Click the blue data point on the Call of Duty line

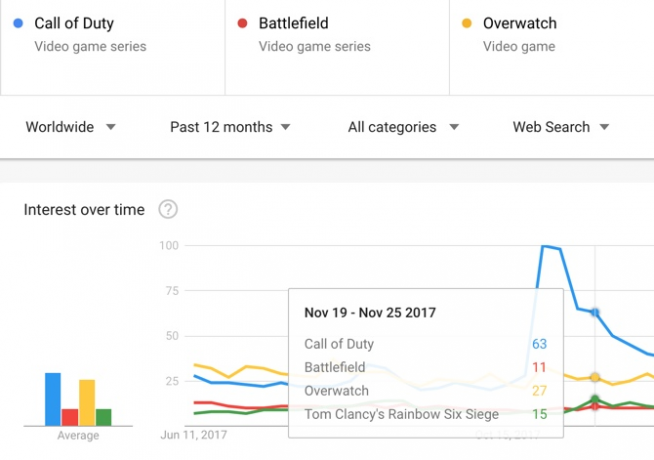click(x=595, y=312)
